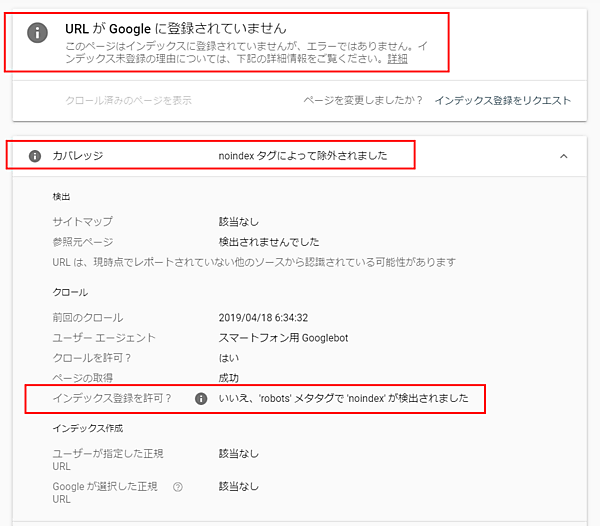Click the サイトマップ row label
This screenshot has height=526, width=600.
click(x=83, y=221)
